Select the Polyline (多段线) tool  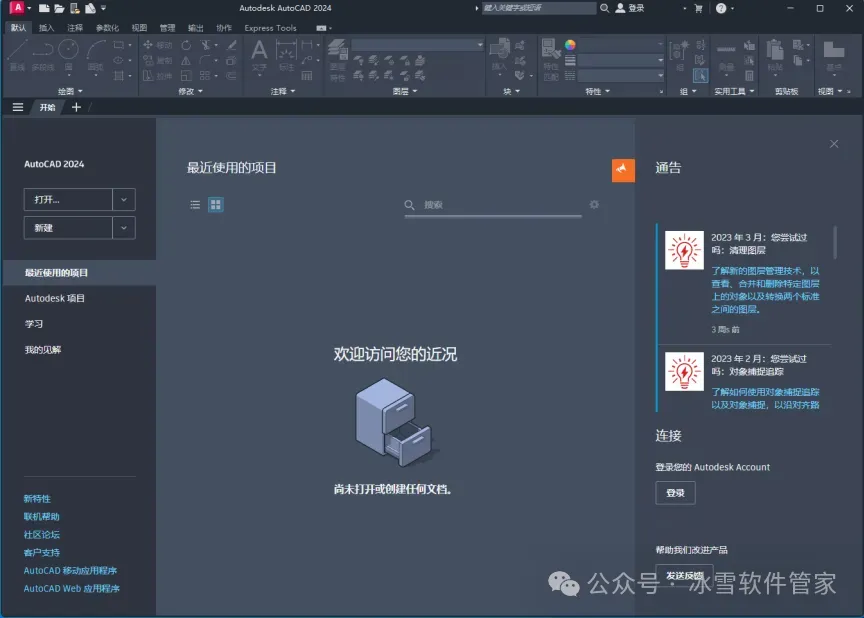(x=42, y=55)
